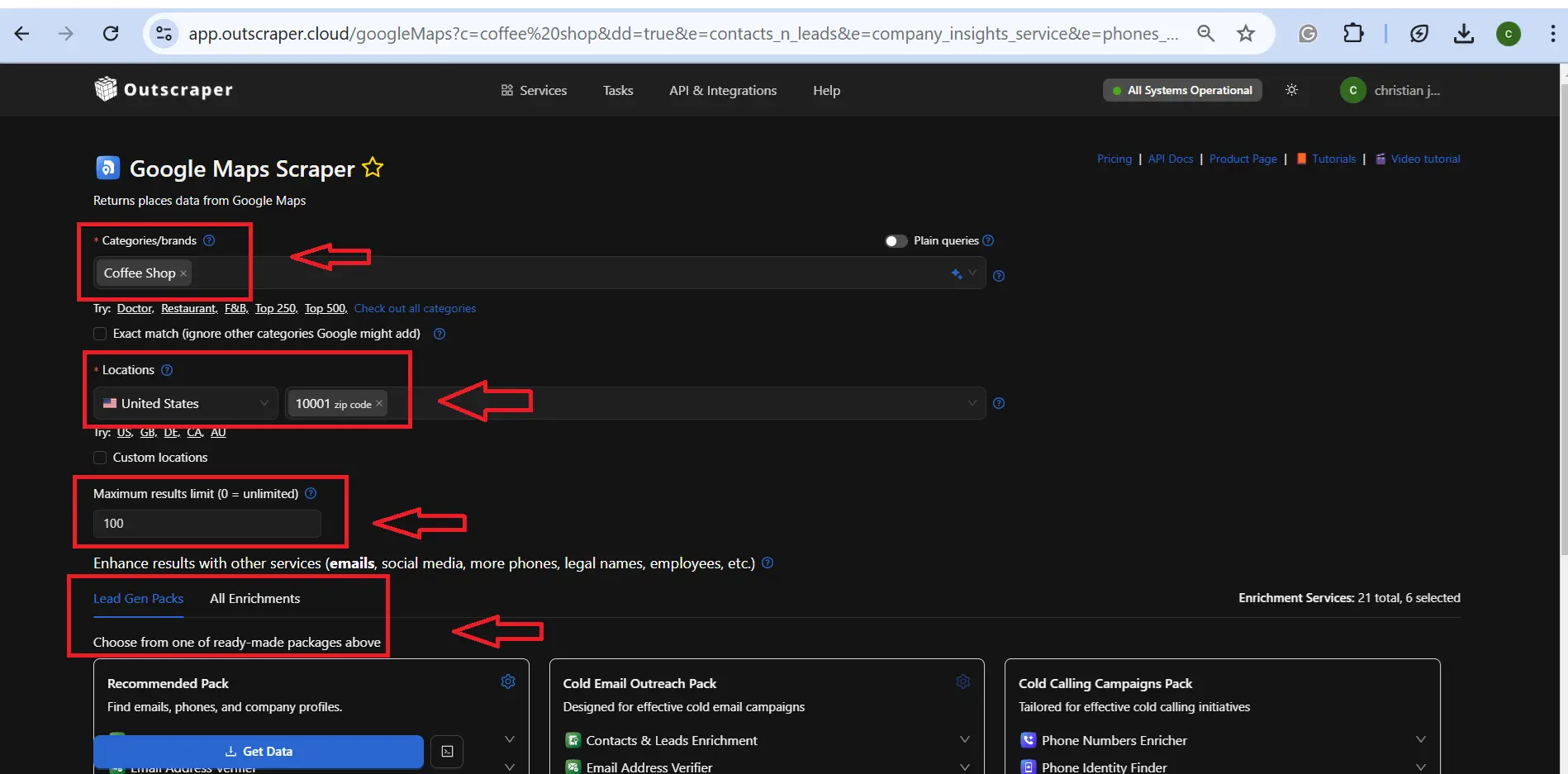Switch to the All Enrichments tab
Viewport: 1568px width, 774px height.
254,599
